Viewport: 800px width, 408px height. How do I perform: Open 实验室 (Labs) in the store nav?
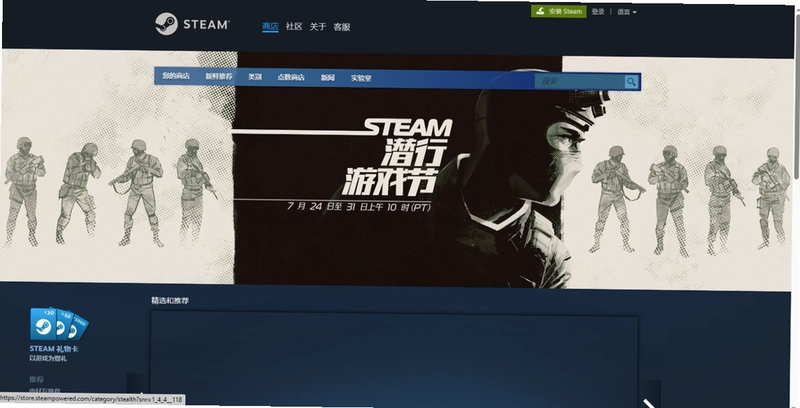tap(361, 79)
